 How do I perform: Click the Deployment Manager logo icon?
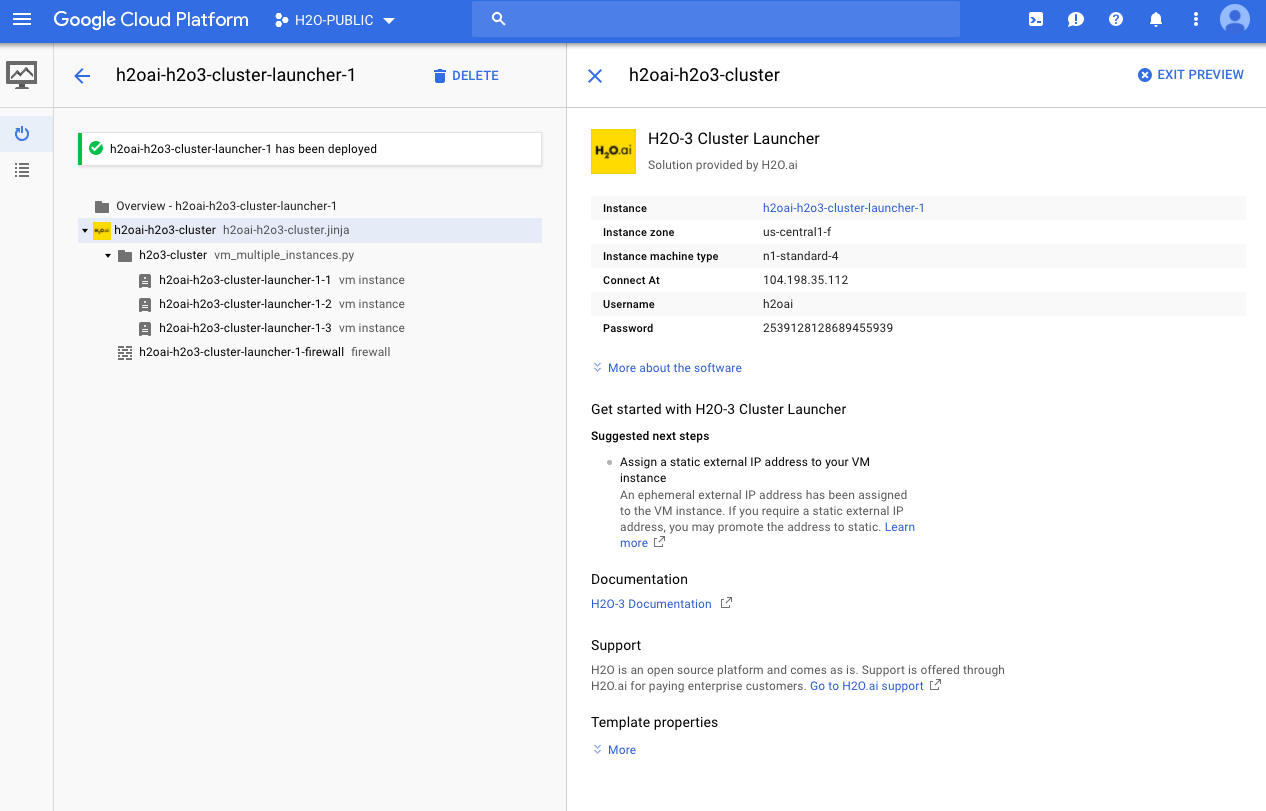(22, 75)
